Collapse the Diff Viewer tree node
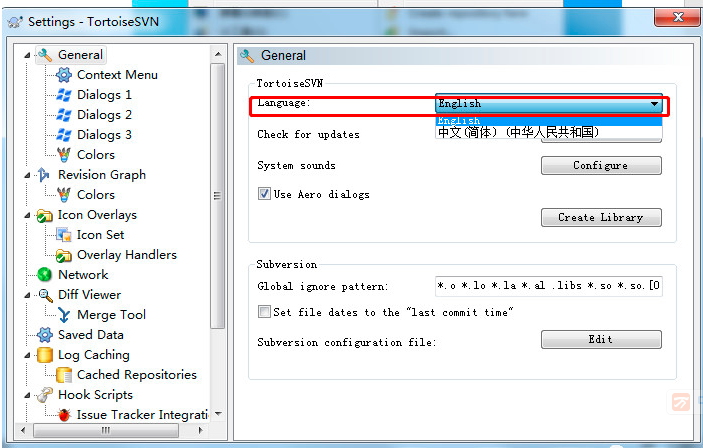This screenshot has height=448, width=703. [x=27, y=295]
